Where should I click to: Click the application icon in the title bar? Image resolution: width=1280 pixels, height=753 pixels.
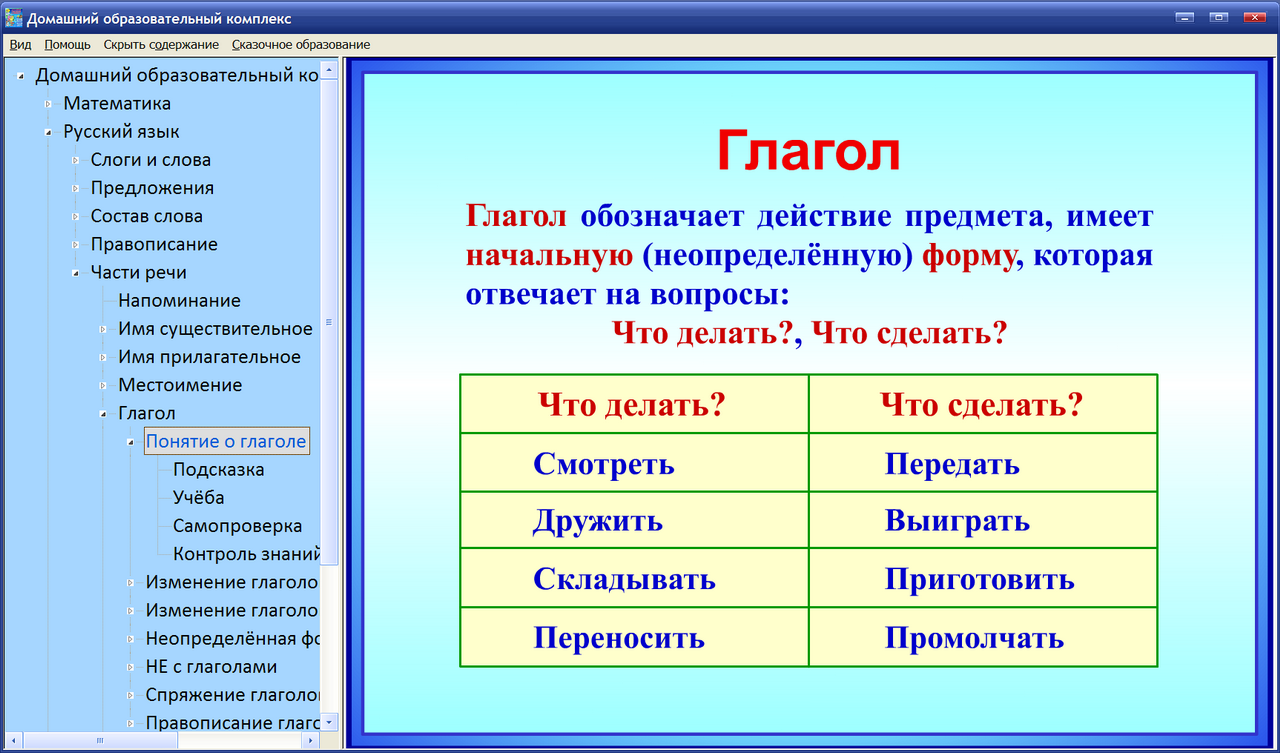click(x=14, y=16)
